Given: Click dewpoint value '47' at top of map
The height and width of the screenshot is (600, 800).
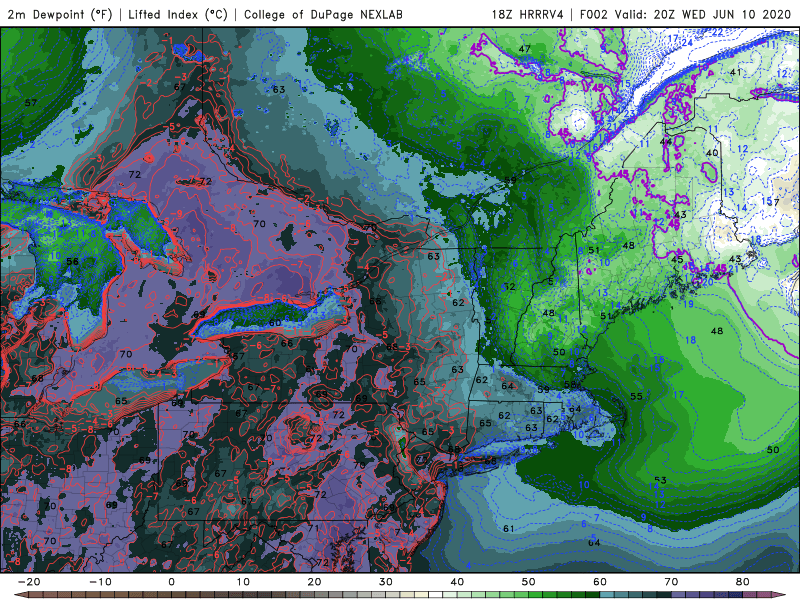Looking at the screenshot, I should [524, 49].
